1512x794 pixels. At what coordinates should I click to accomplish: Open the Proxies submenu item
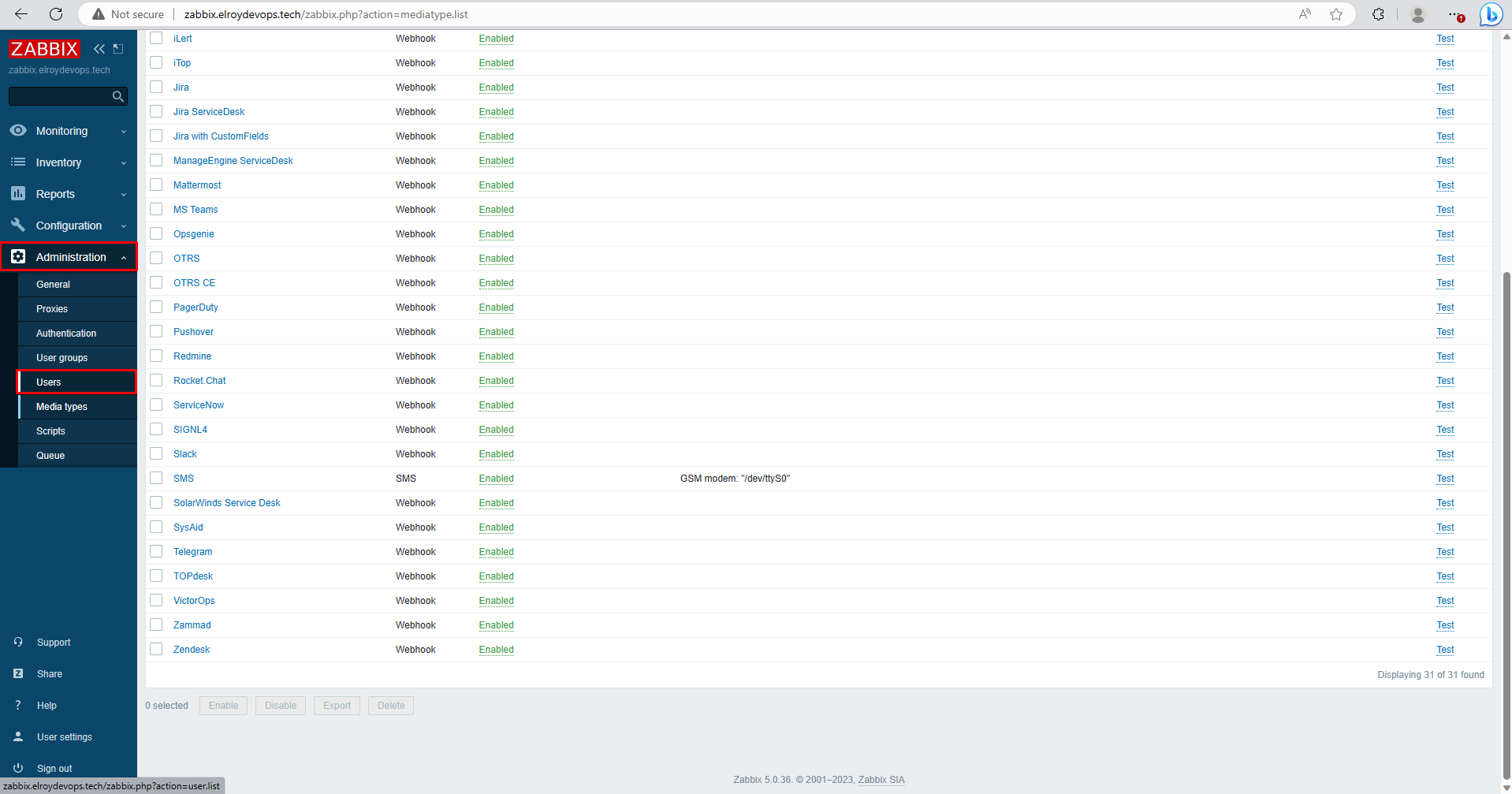[x=77, y=309]
